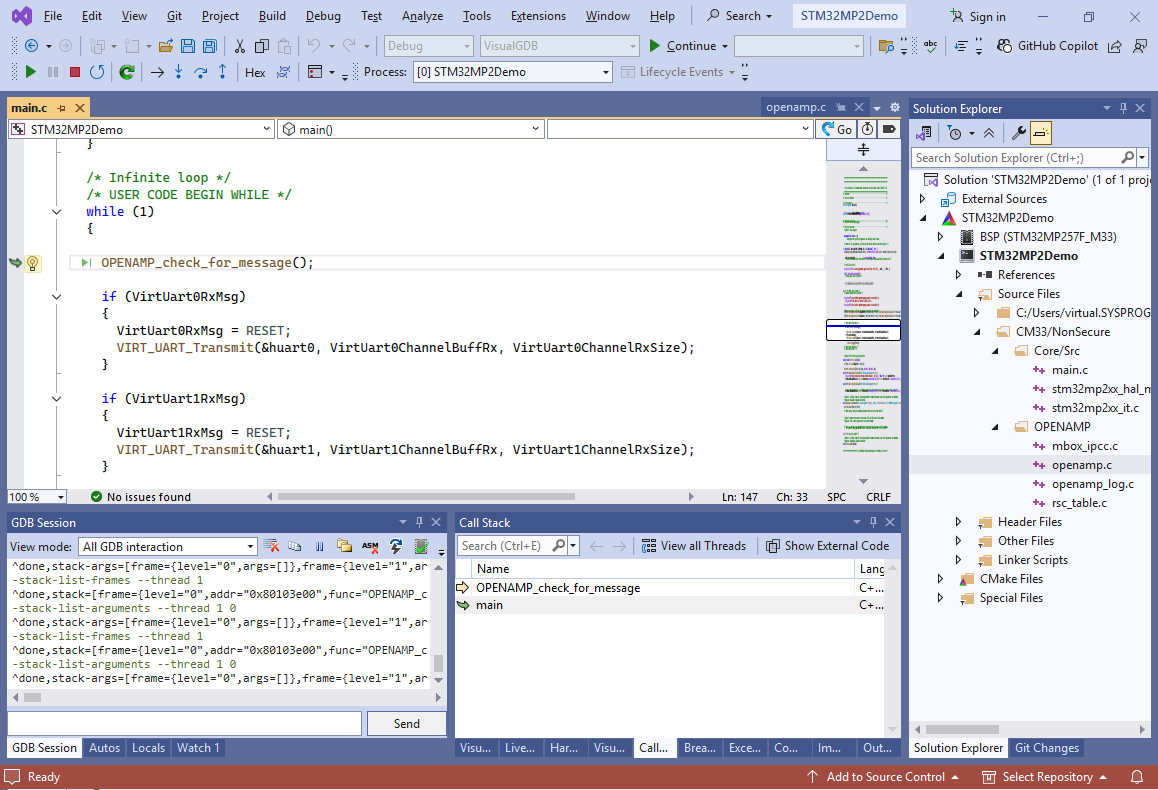Switch views icon in Solution Explorer
This screenshot has width=1158, height=790.
(924, 133)
